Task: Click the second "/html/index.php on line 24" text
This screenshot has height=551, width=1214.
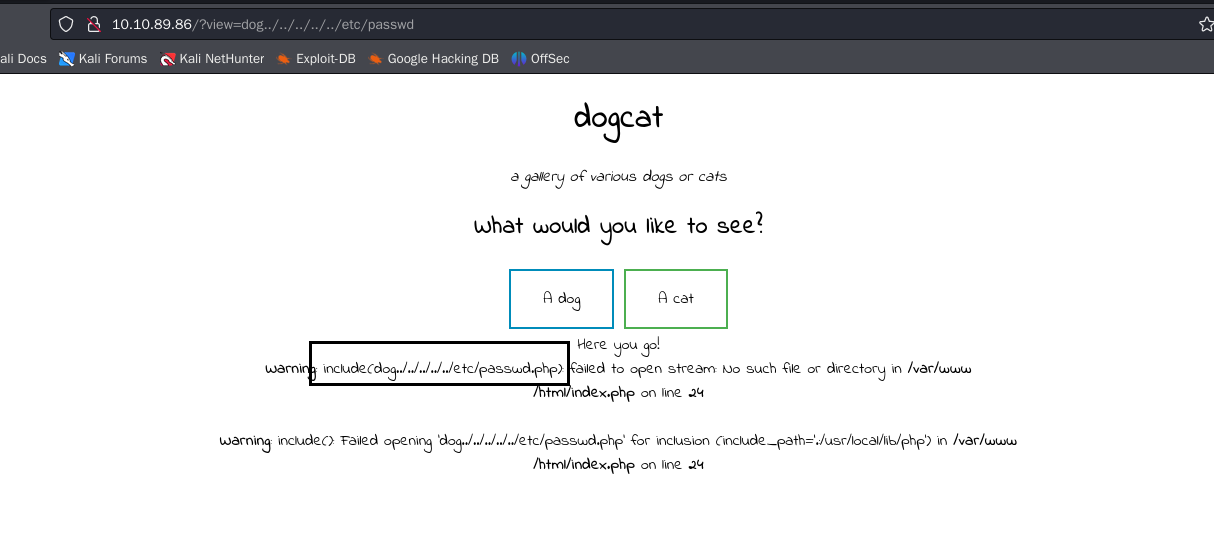Action: point(619,465)
